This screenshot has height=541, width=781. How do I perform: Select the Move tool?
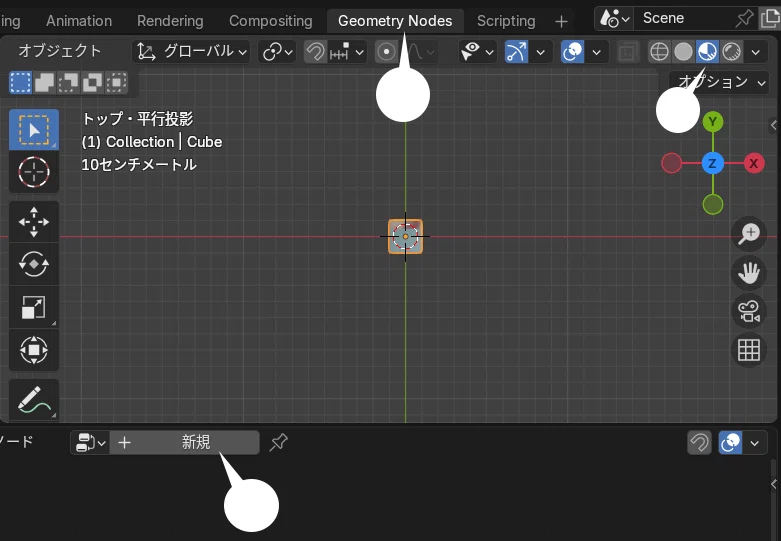click(x=34, y=222)
